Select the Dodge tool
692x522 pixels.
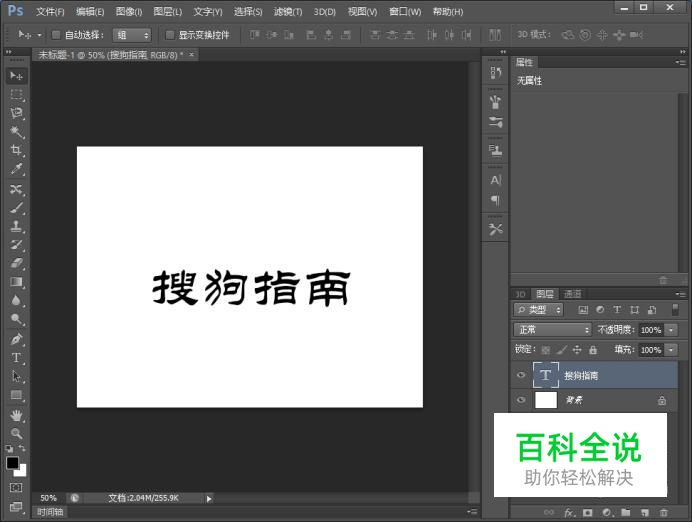point(16,319)
